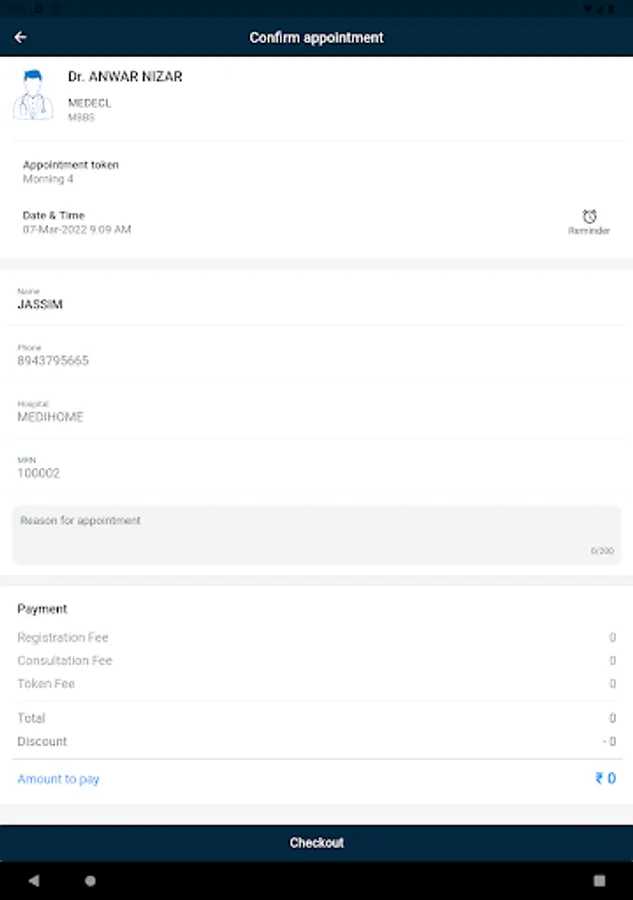
Task: Tap the Hospital field MEDIHOME
Action: pos(50,417)
